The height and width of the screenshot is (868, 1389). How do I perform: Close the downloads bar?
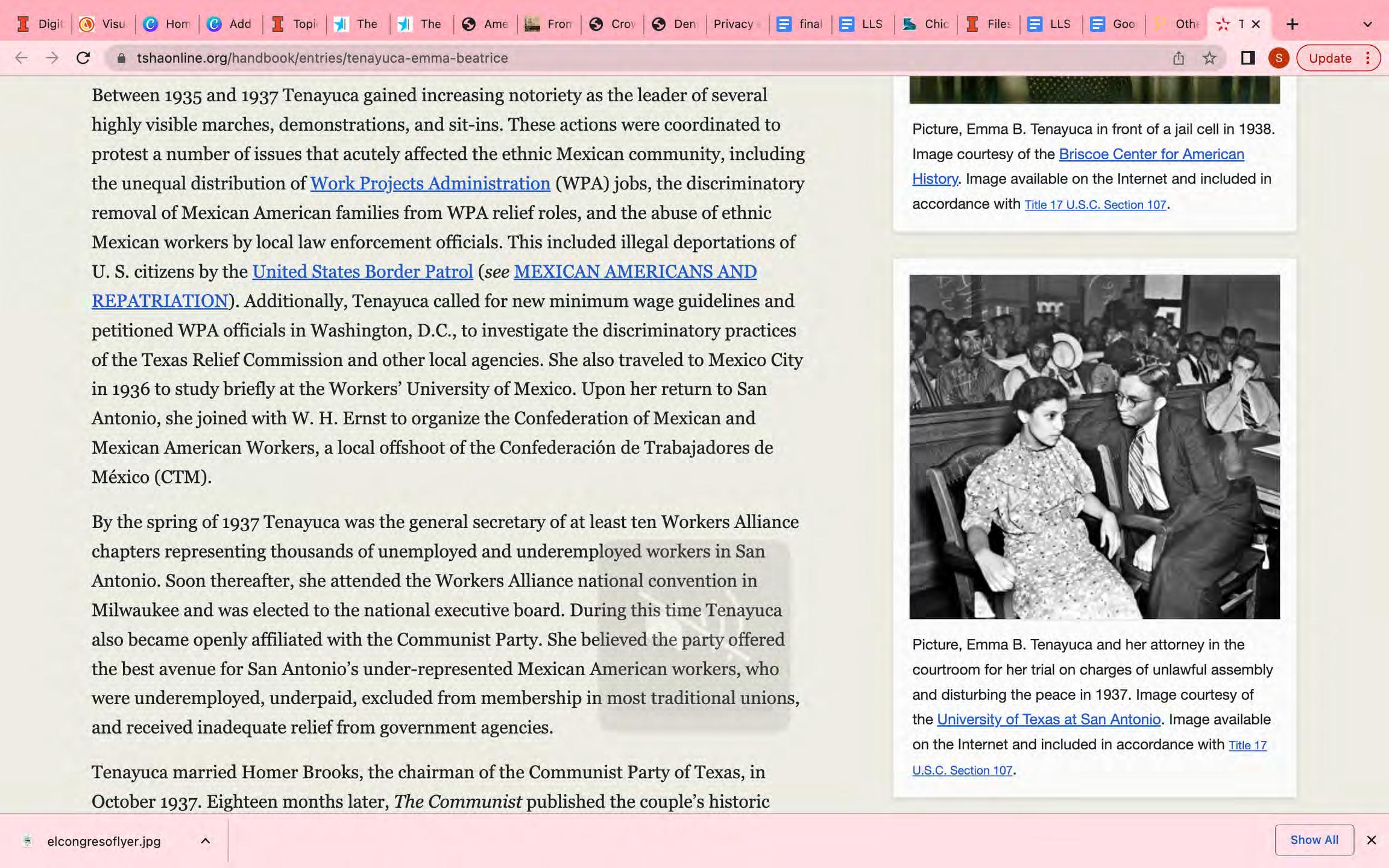point(1371,840)
